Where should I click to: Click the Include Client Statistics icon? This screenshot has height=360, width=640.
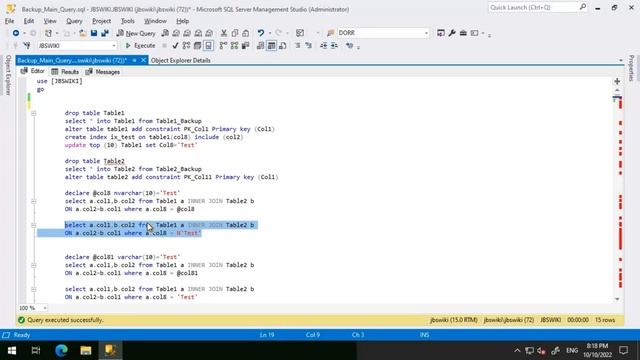pyautogui.click(x=245, y=46)
